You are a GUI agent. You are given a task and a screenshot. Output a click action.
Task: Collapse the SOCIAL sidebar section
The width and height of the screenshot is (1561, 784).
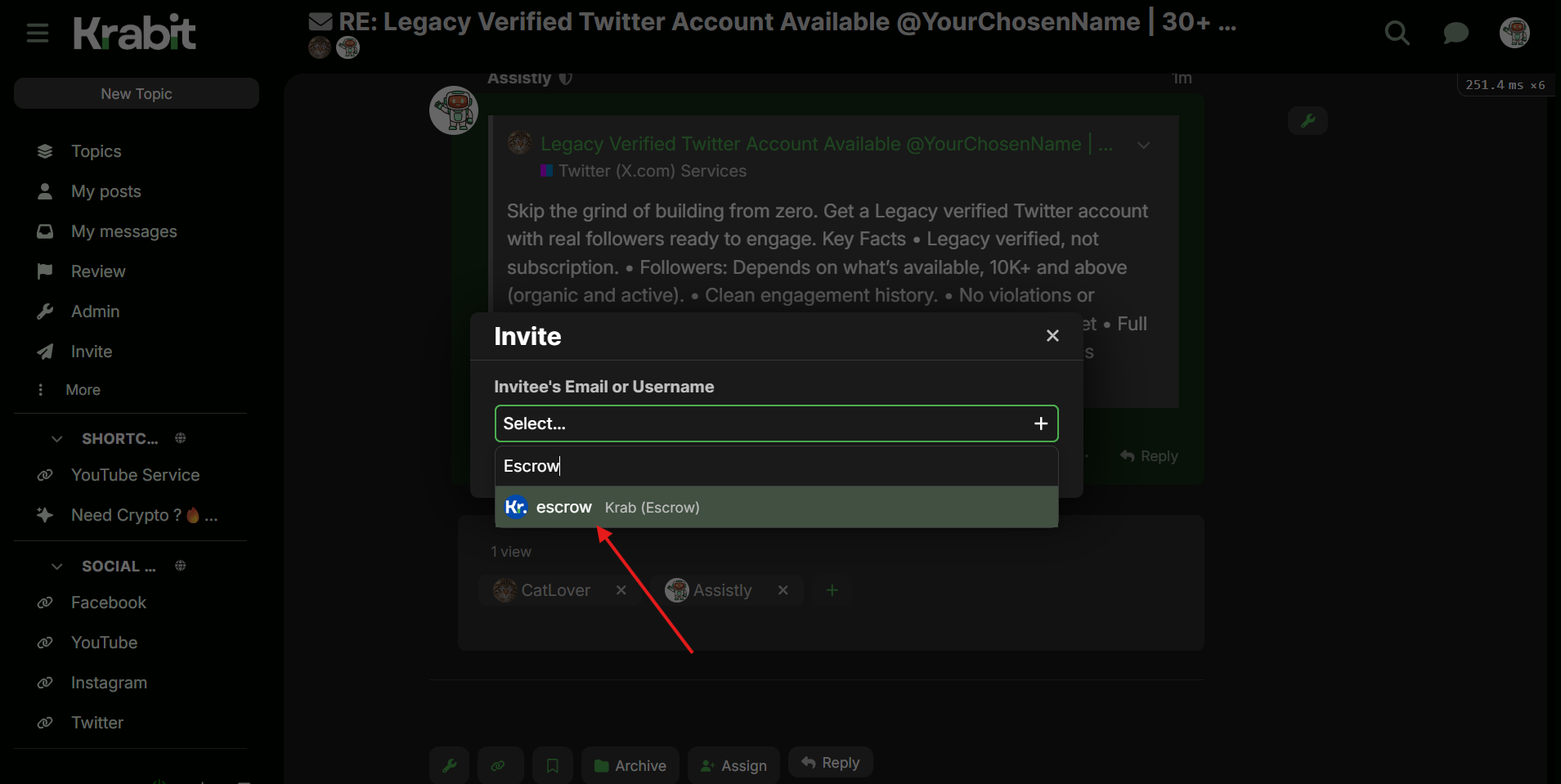point(57,567)
